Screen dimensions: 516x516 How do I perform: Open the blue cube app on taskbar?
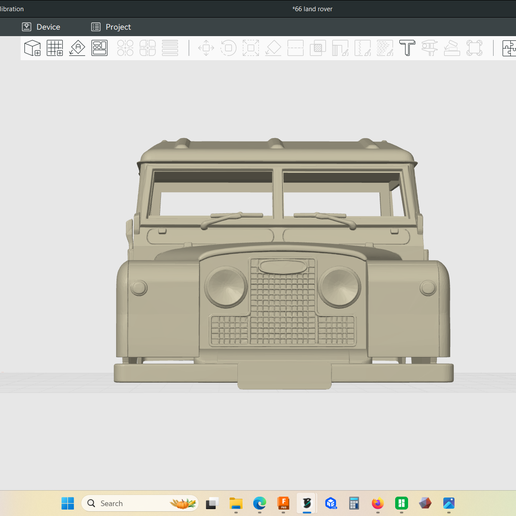pos(331,503)
